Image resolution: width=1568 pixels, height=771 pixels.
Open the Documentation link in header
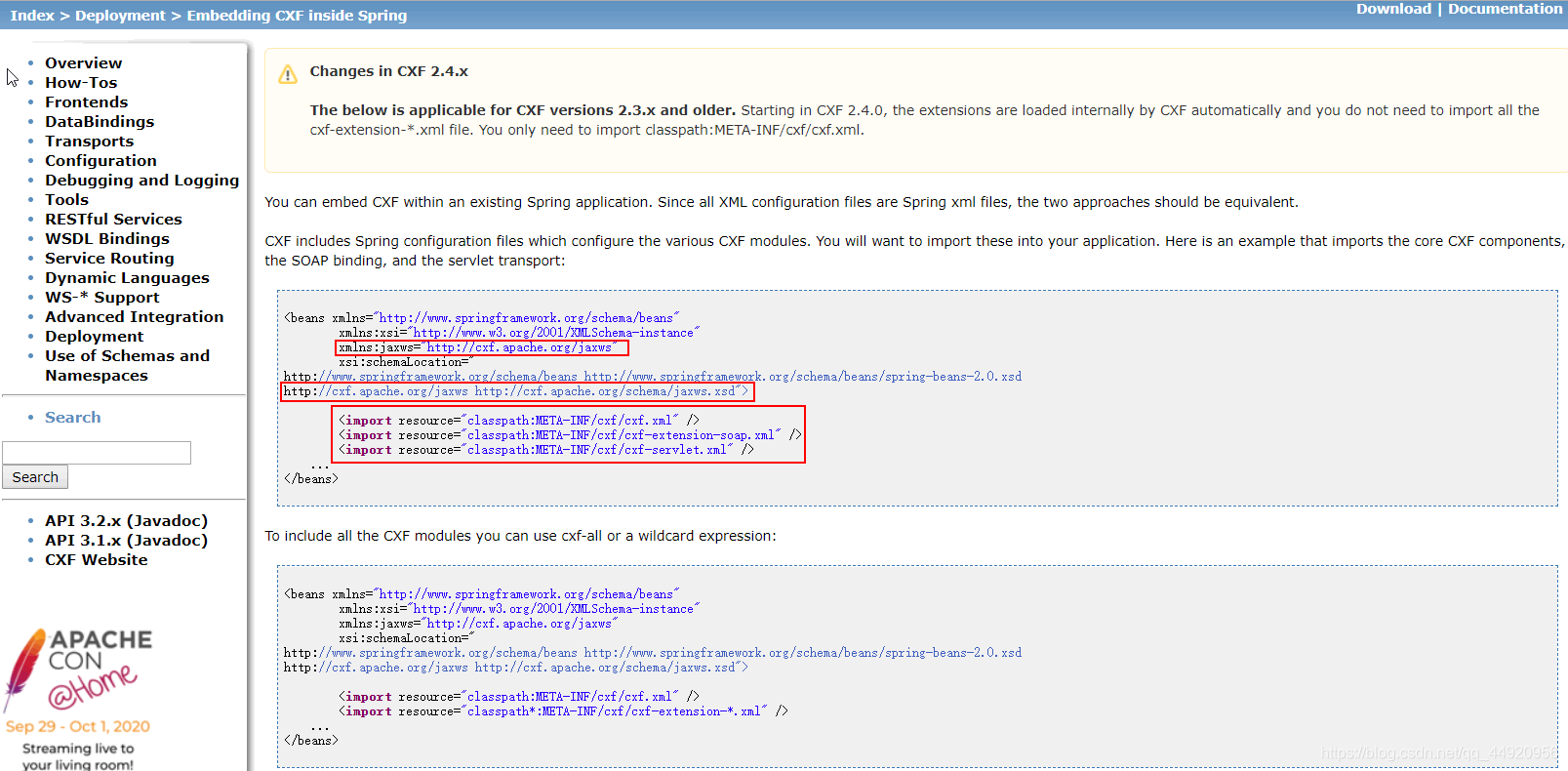[x=1505, y=9]
